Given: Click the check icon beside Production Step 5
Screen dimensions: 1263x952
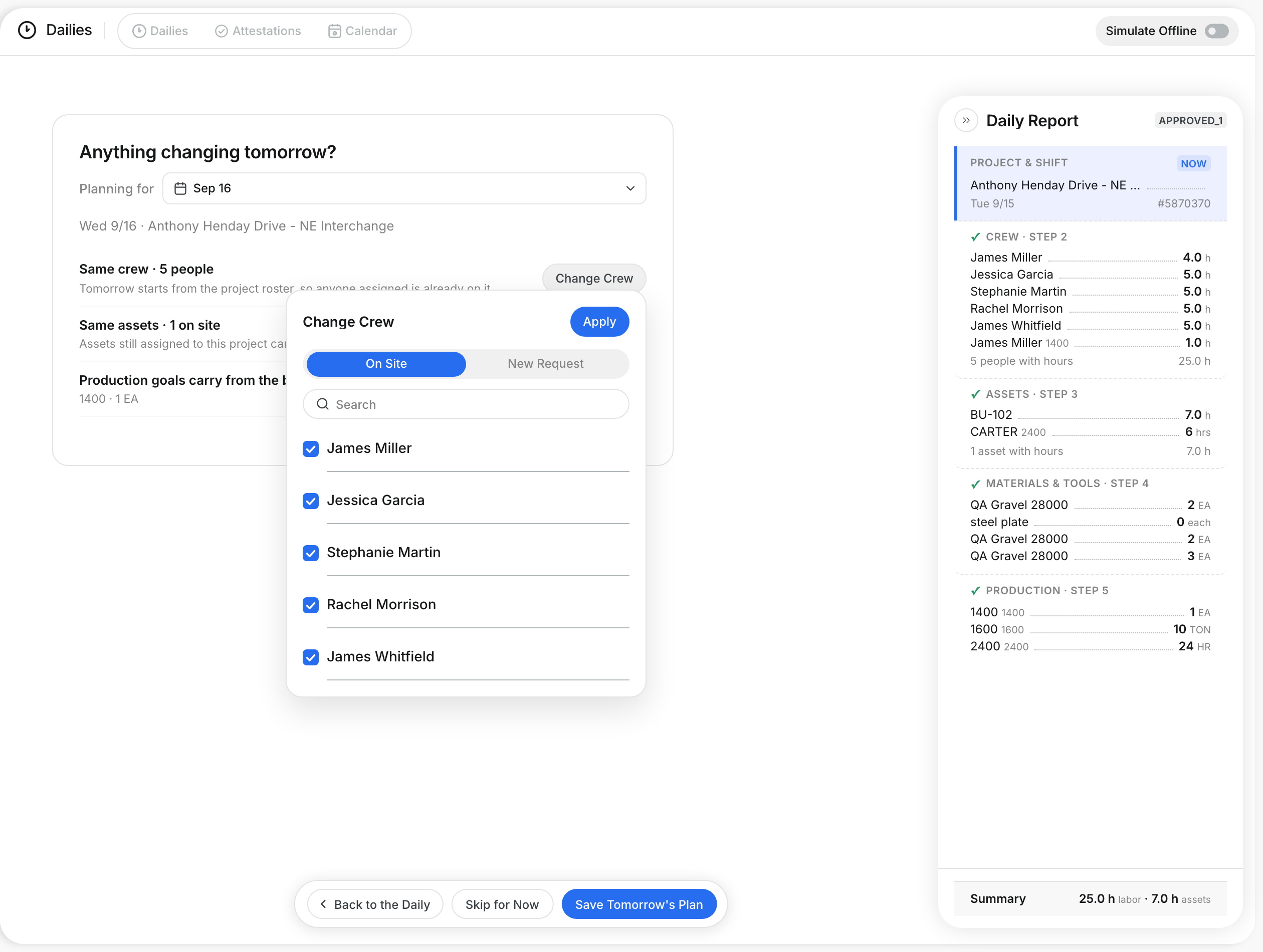Looking at the screenshot, I should [975, 591].
